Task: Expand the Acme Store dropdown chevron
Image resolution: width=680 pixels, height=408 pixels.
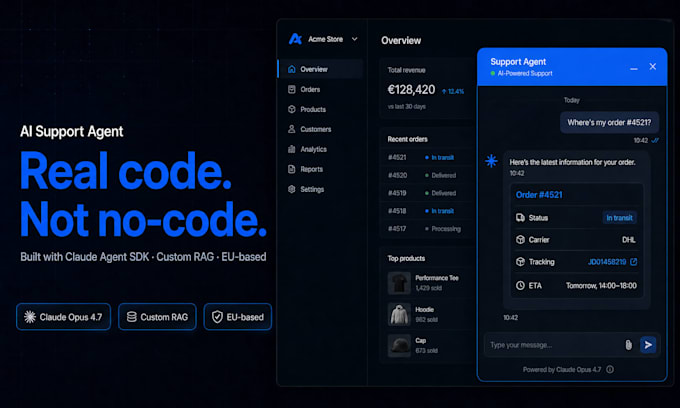Action: pos(354,39)
